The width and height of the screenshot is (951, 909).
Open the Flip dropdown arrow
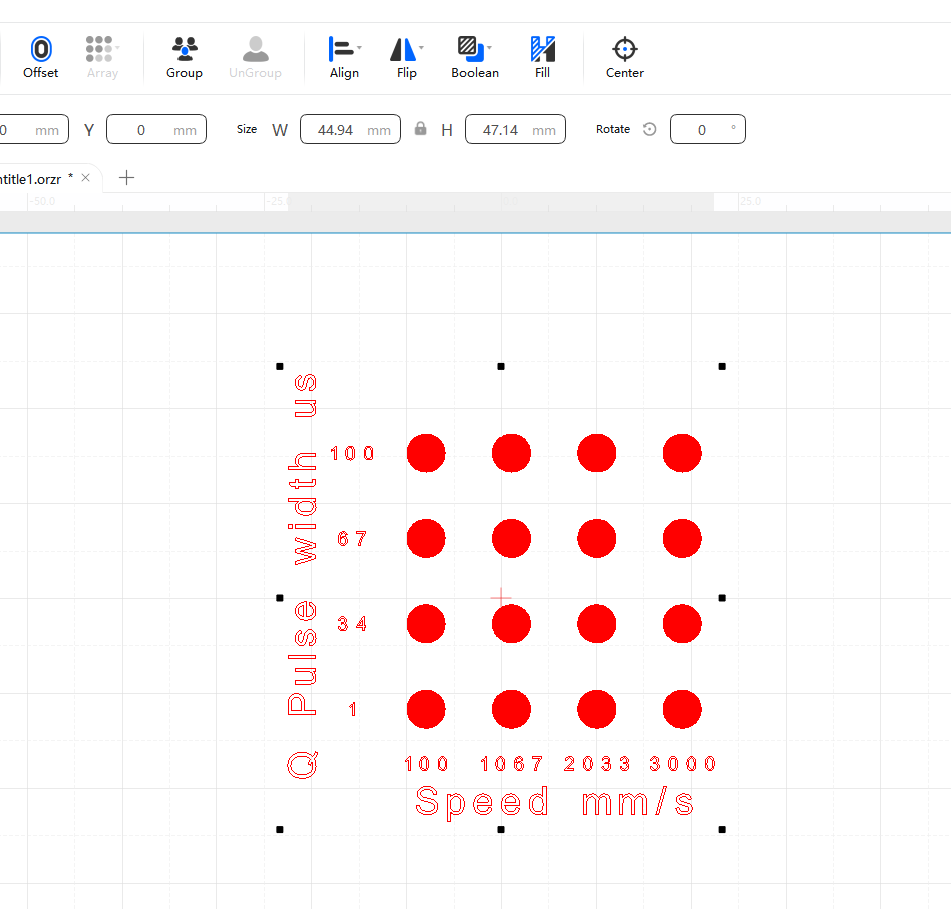point(422,47)
